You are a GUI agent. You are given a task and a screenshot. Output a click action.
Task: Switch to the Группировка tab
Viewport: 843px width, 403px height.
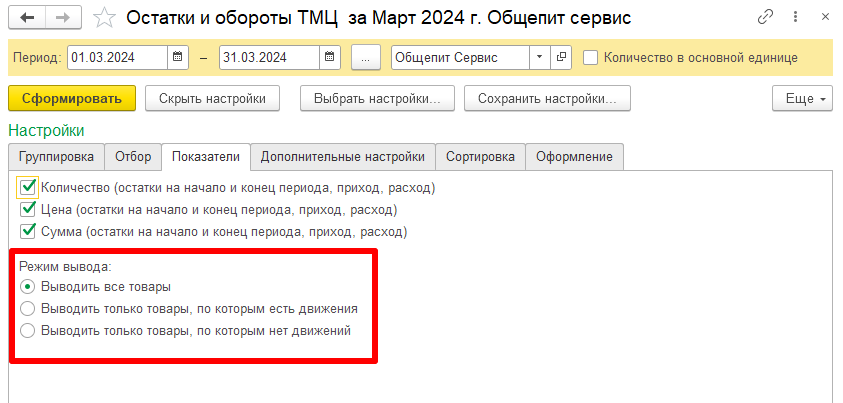[x=55, y=157]
